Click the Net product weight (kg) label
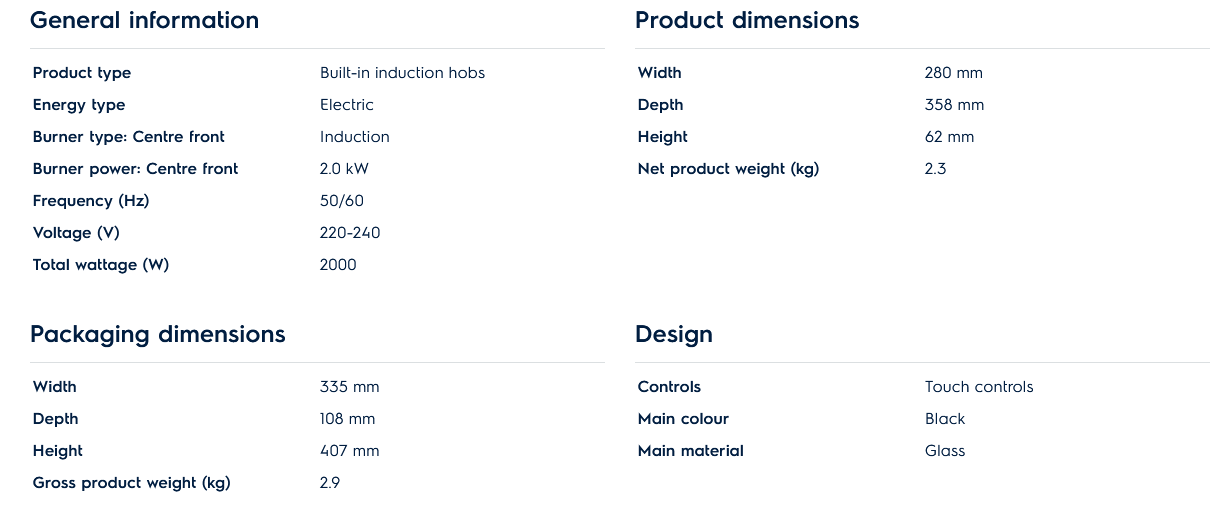The height and width of the screenshot is (512, 1229). tap(728, 169)
